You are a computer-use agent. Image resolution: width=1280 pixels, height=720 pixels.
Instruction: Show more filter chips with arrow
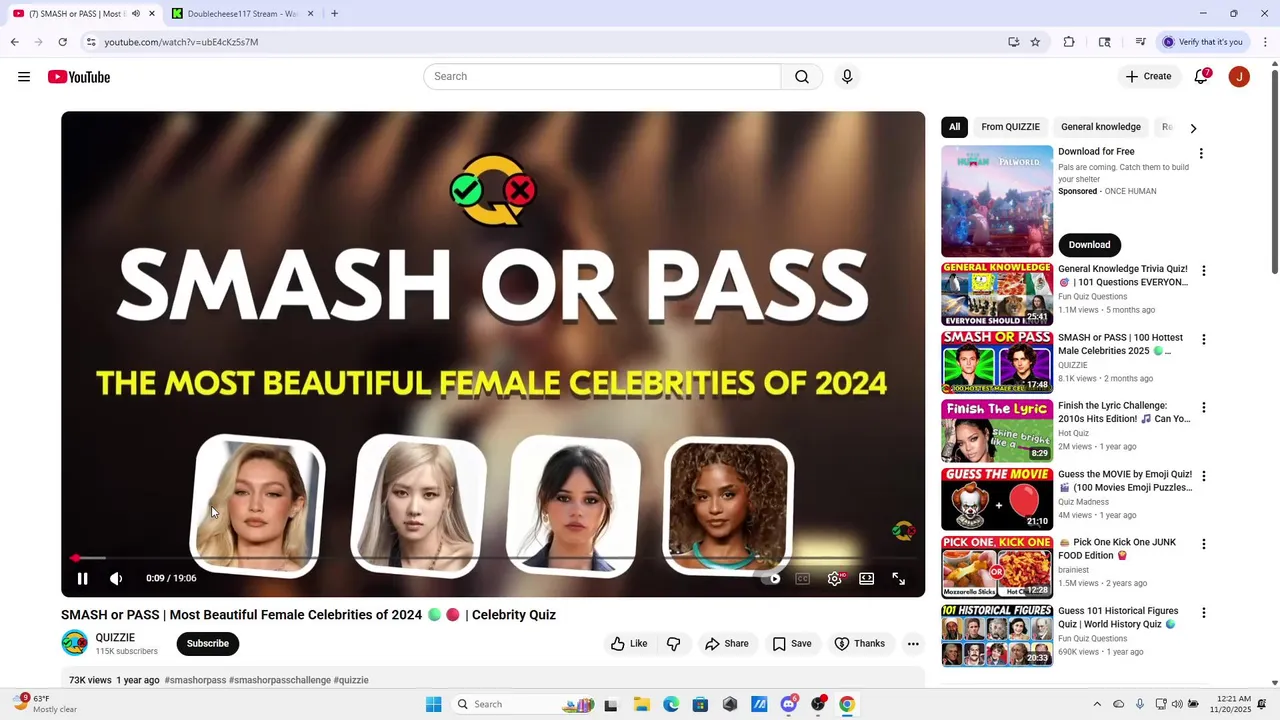[1193, 128]
